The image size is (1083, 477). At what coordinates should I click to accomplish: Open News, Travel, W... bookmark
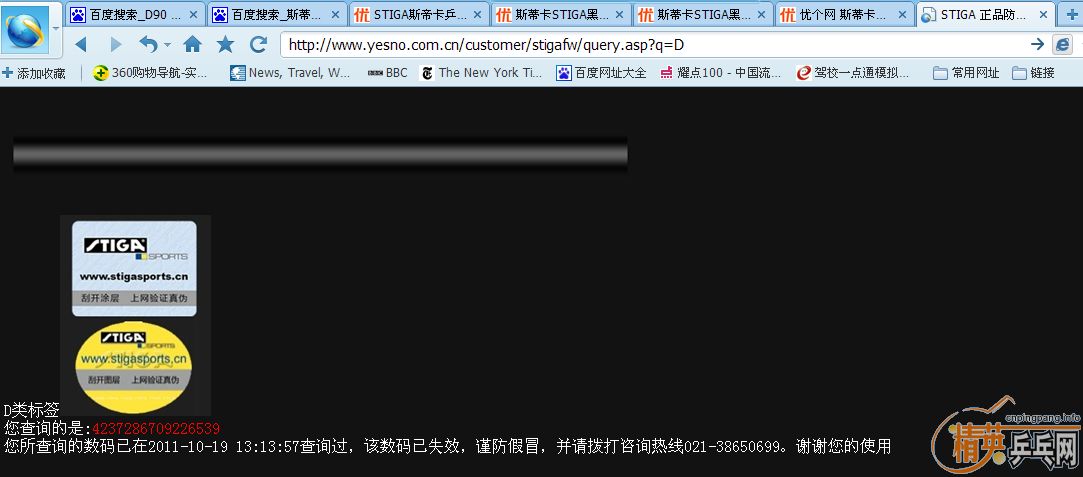tap(290, 72)
